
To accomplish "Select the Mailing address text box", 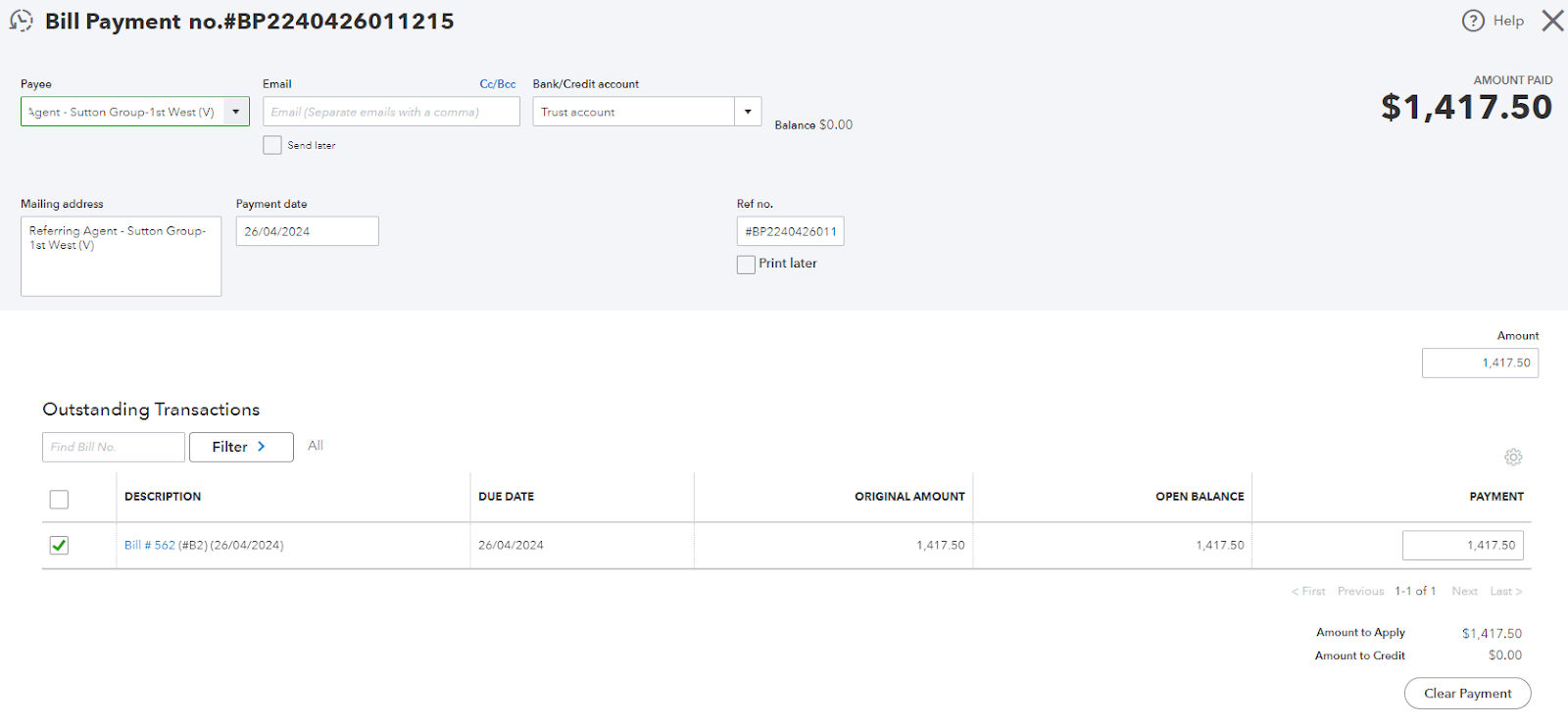I will tap(121, 256).
